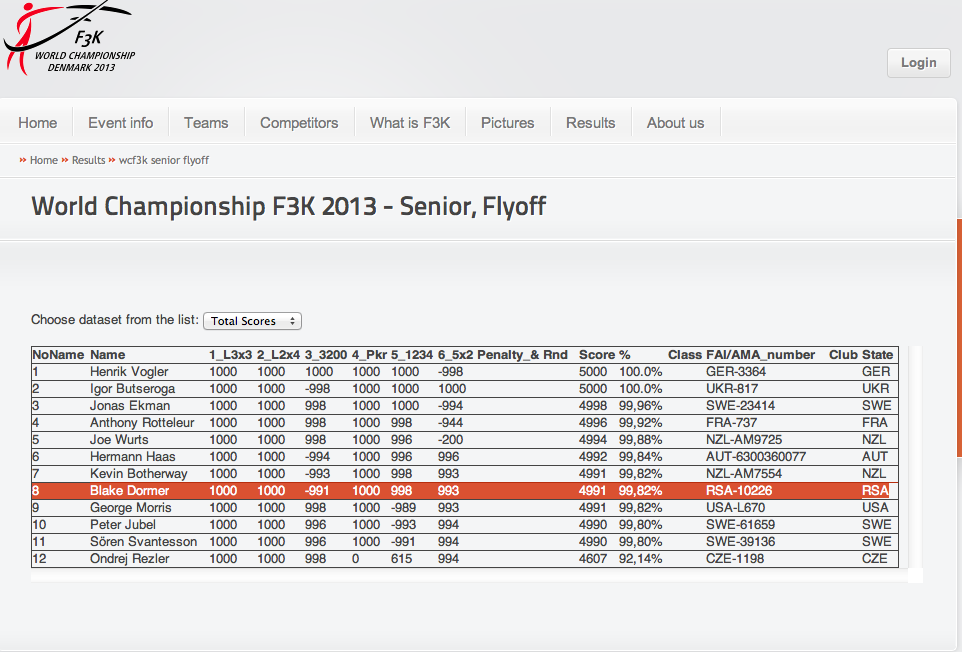This screenshot has height=652, width=962.
Task: Select the Ondrej Rezler row
Action: click(464, 559)
